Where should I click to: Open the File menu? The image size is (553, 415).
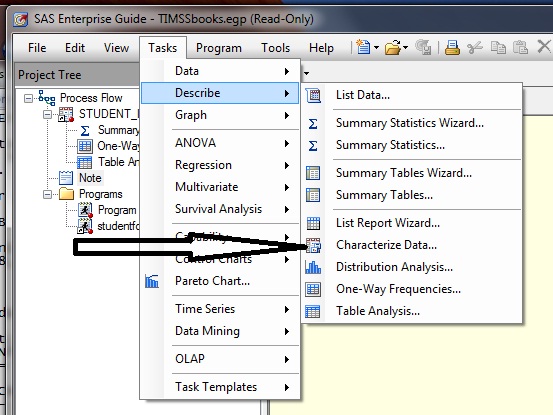click(x=37, y=48)
